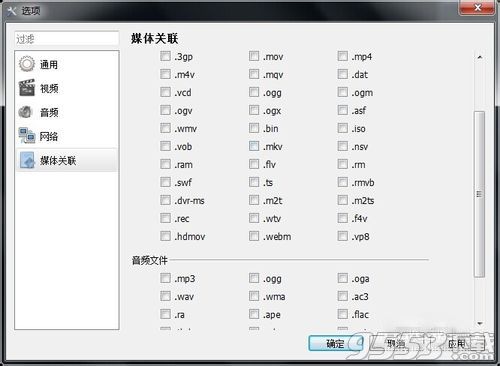Switch to the 视频 category label
The height and width of the screenshot is (366, 500).
pyautogui.click(x=49, y=88)
